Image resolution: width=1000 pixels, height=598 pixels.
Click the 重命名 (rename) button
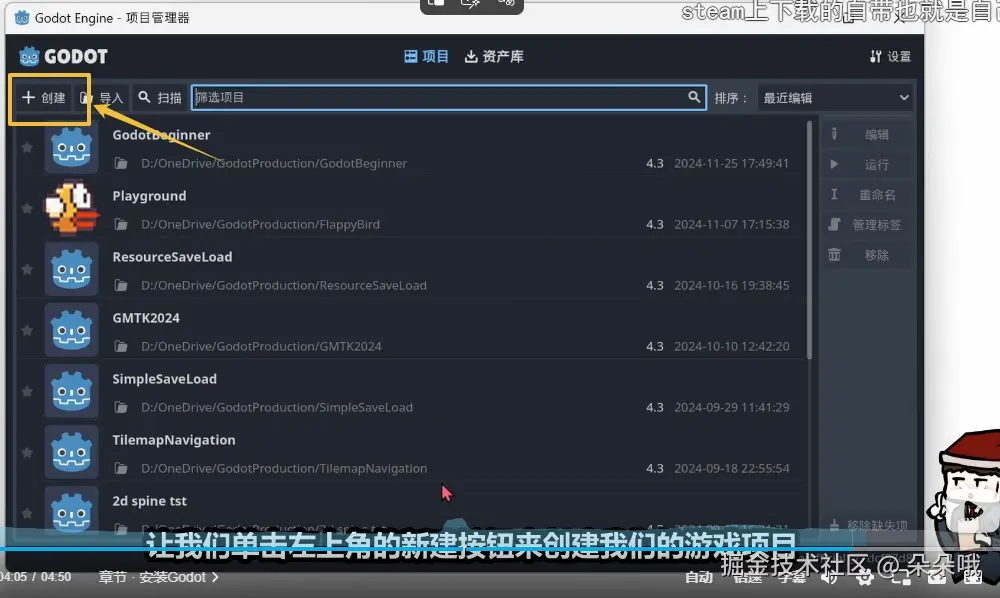coord(867,194)
